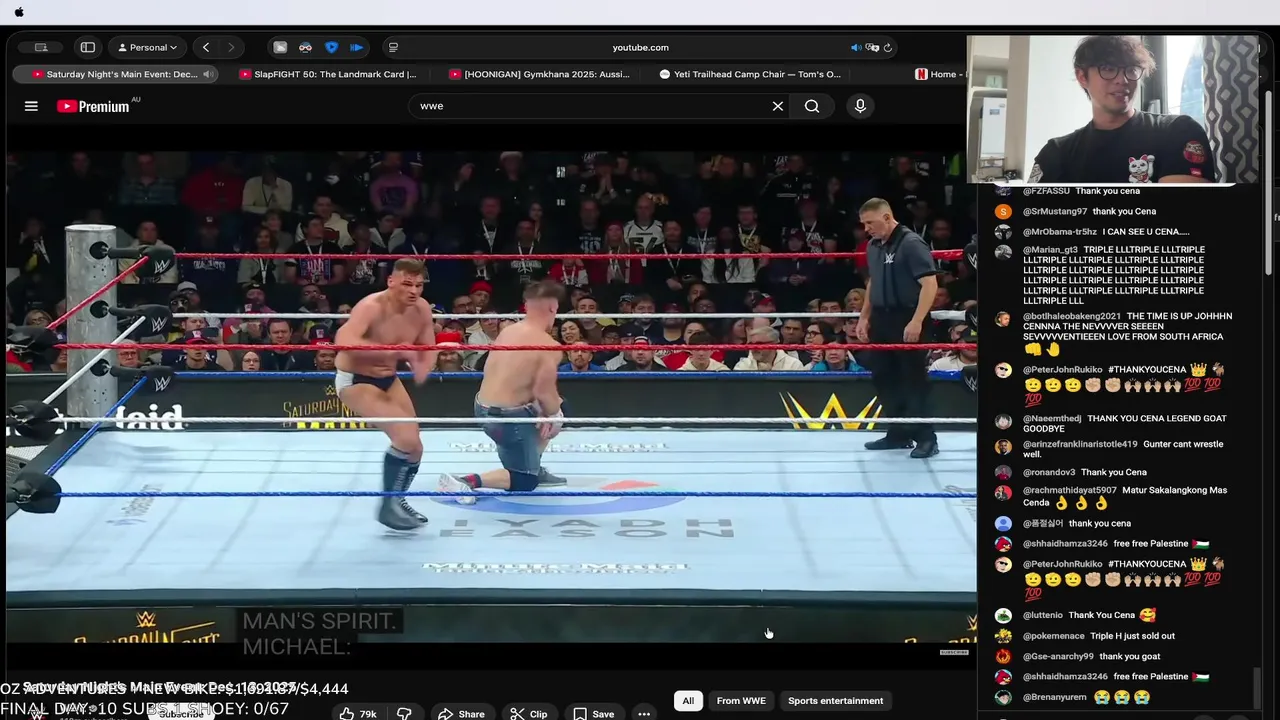Mute audio via address bar speaker icon
1280x720 pixels.
pos(856,47)
